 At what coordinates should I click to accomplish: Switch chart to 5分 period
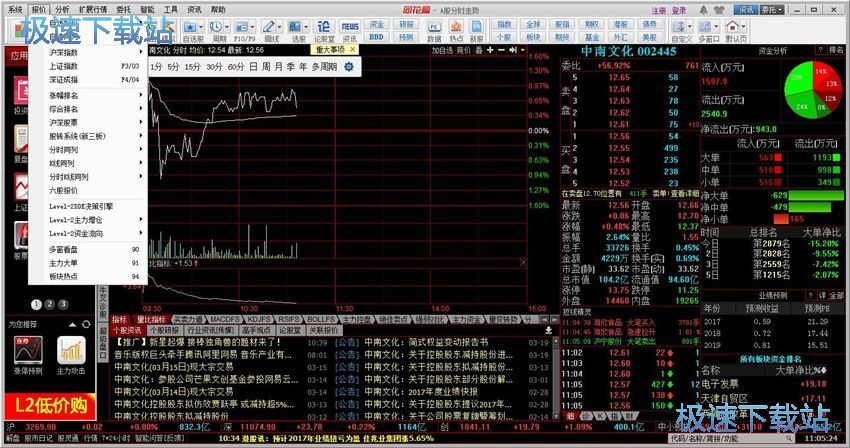pyautogui.click(x=173, y=67)
